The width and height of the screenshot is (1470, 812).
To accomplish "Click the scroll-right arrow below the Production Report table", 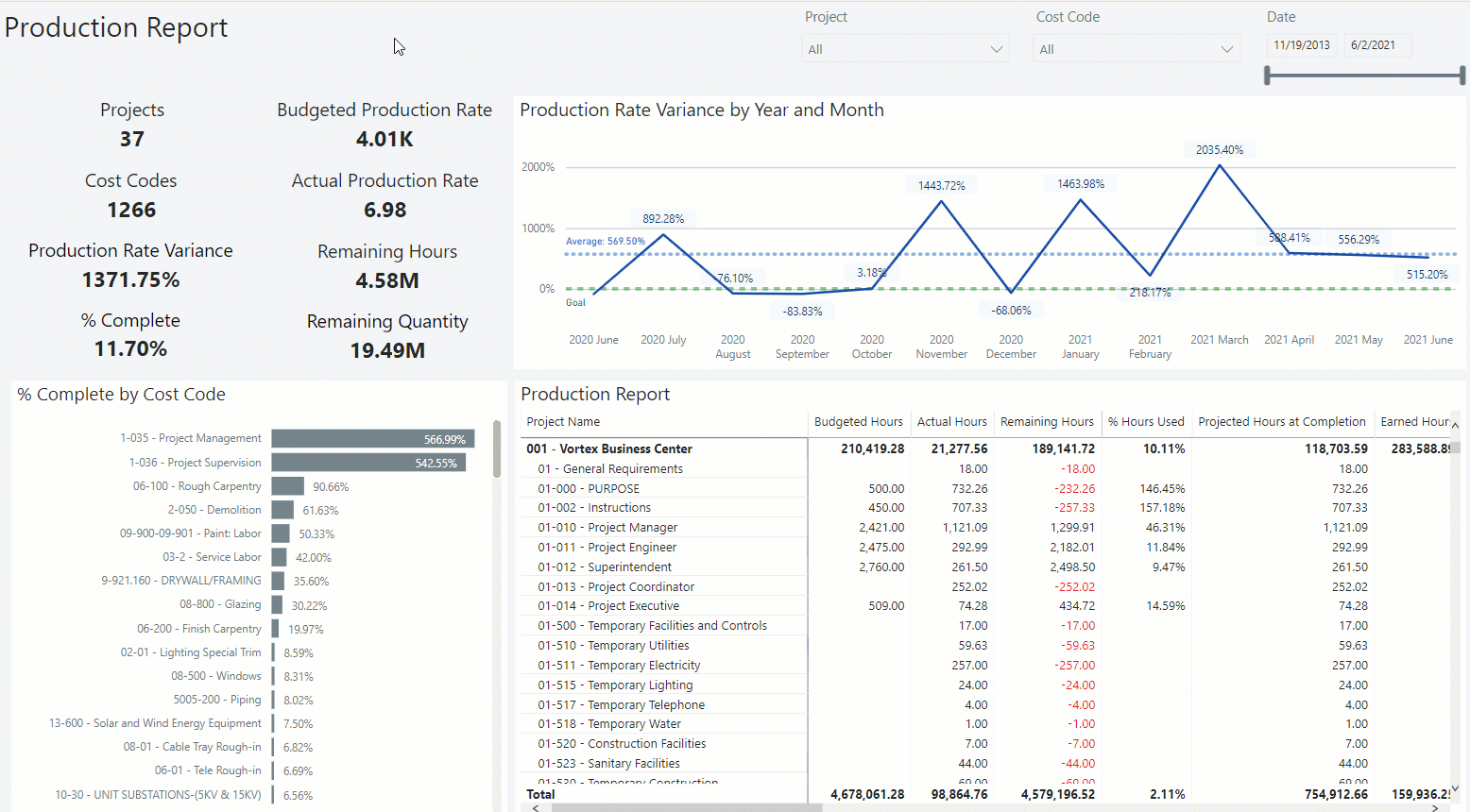I will click(x=1436, y=807).
